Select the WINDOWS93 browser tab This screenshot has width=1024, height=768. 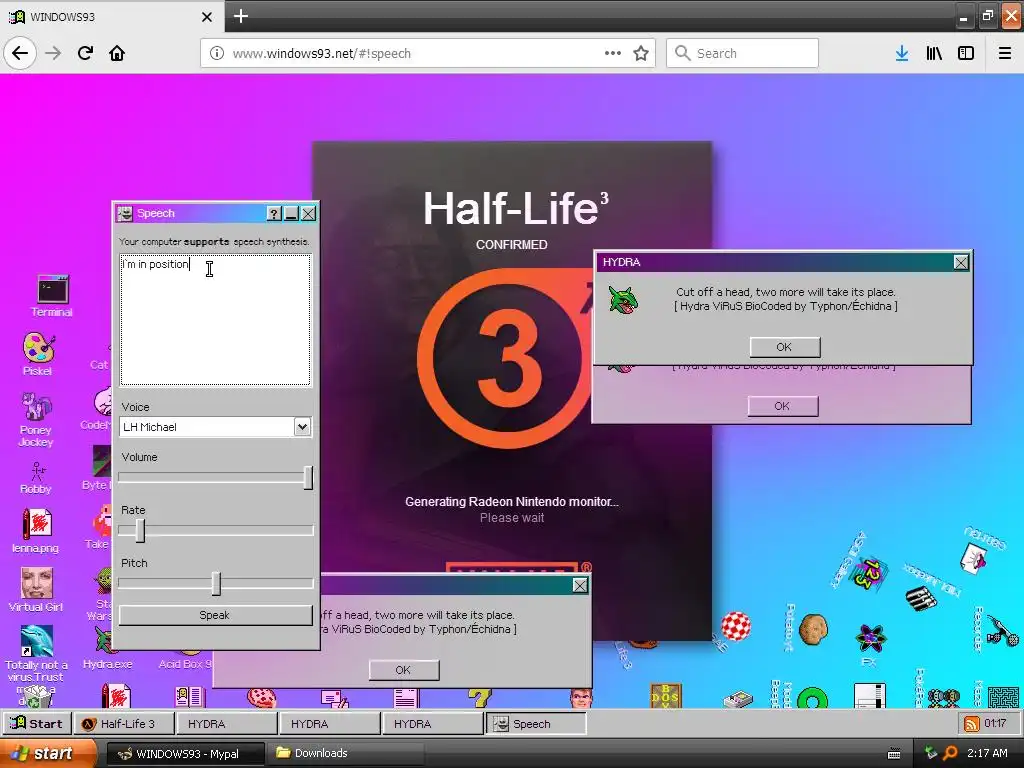[x=111, y=16]
